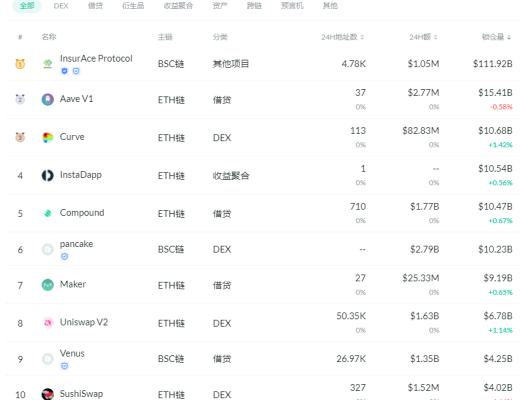Screen dimensions: 520x400
Task: Click the InstaDapp logo icon
Action: (48, 175)
